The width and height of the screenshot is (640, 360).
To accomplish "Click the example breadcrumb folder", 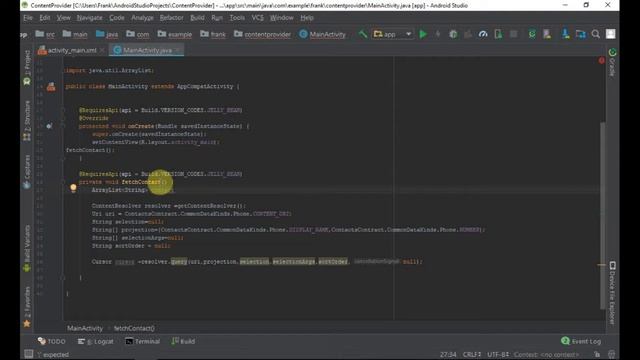I will (x=174, y=34).
